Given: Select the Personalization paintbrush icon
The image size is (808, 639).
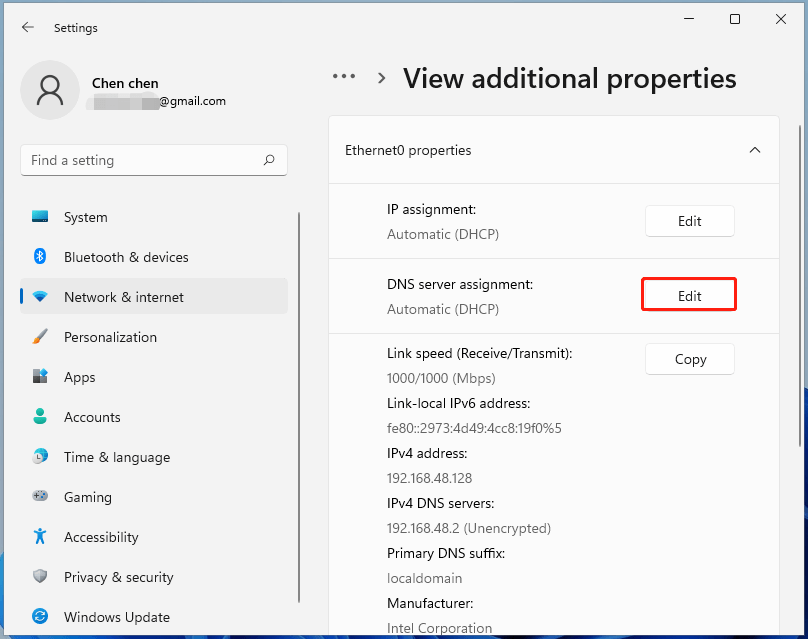Looking at the screenshot, I should [40, 337].
